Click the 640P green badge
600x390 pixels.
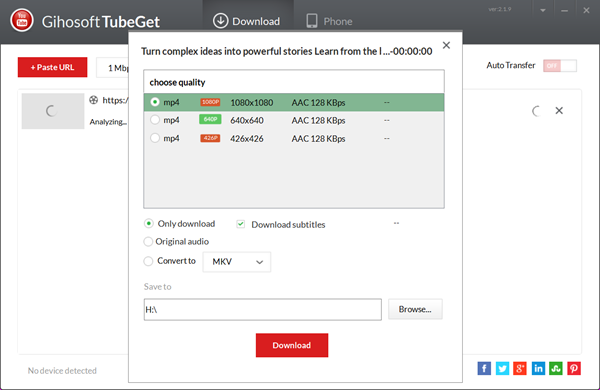(x=210, y=119)
